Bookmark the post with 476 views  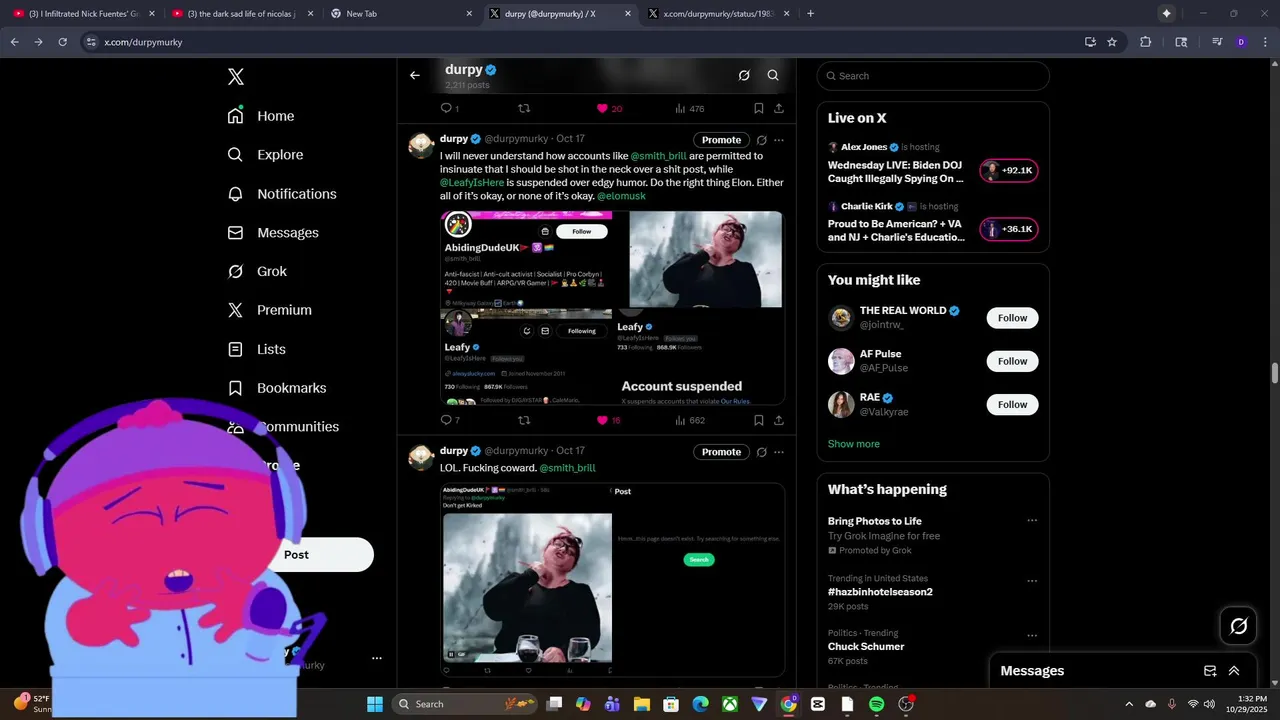(759, 108)
